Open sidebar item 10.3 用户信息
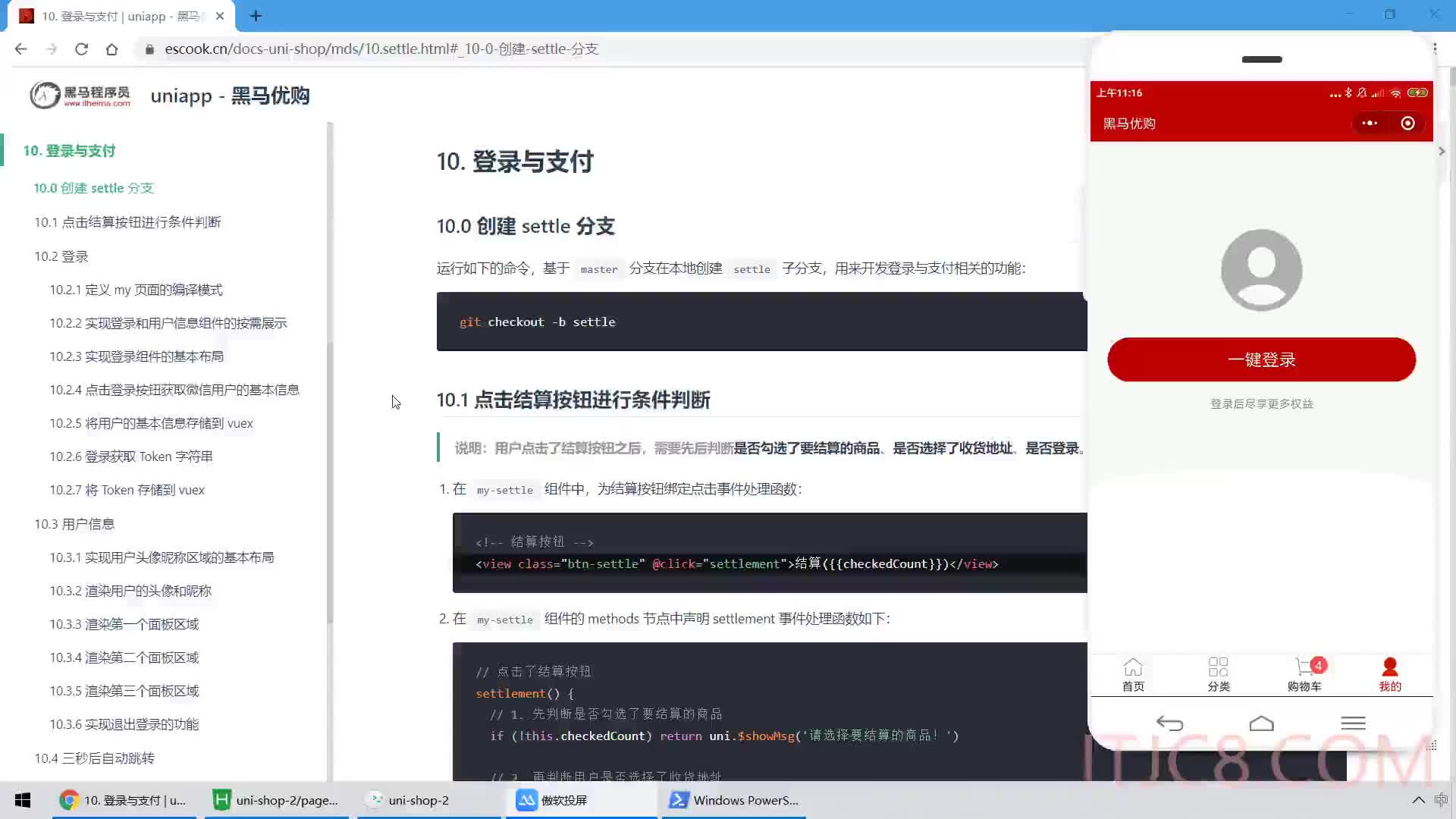The image size is (1456, 819). [x=74, y=524]
